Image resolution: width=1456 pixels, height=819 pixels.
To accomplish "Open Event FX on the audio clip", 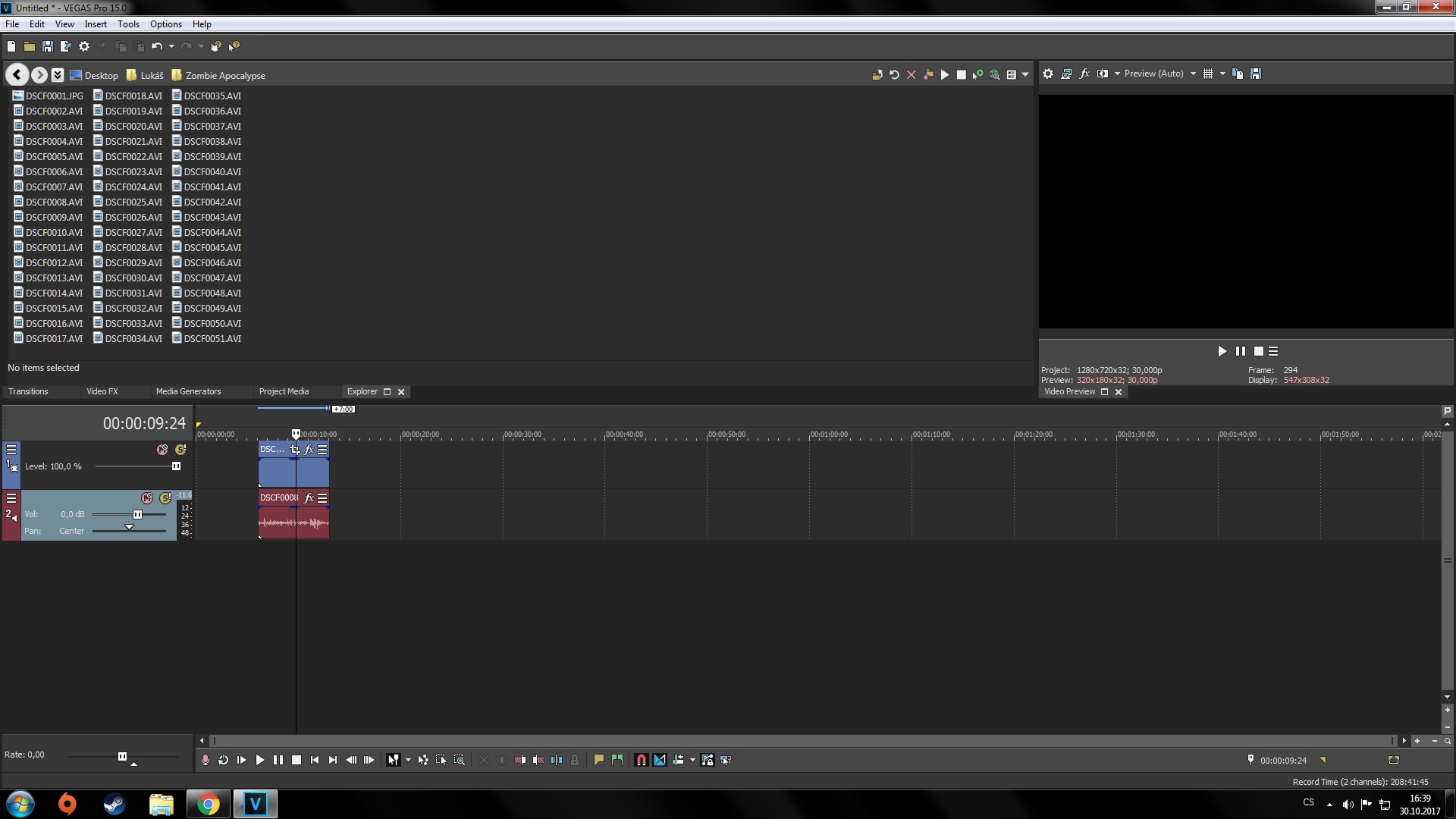I will (309, 498).
